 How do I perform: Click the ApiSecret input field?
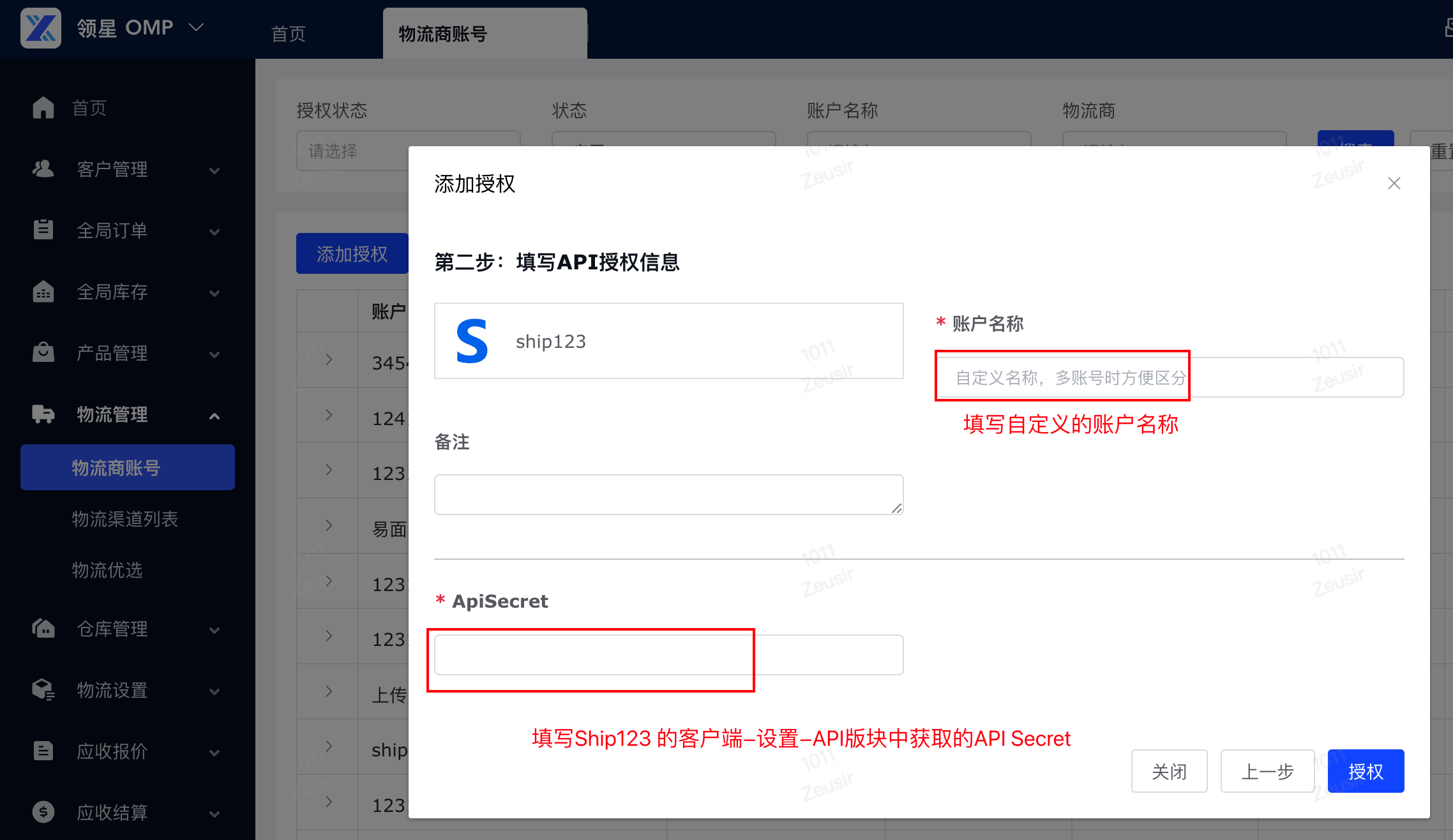tap(668, 654)
